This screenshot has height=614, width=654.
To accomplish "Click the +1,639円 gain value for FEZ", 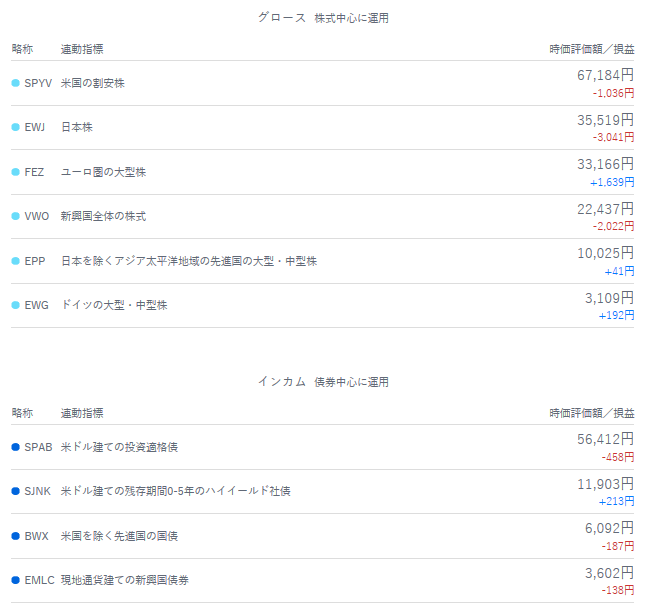I will click(612, 182).
